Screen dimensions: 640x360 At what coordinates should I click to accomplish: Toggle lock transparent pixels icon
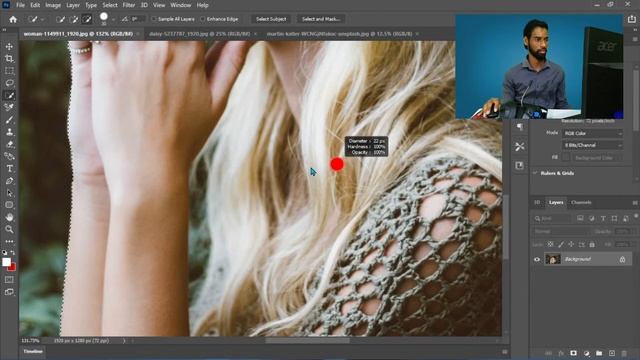551,244
